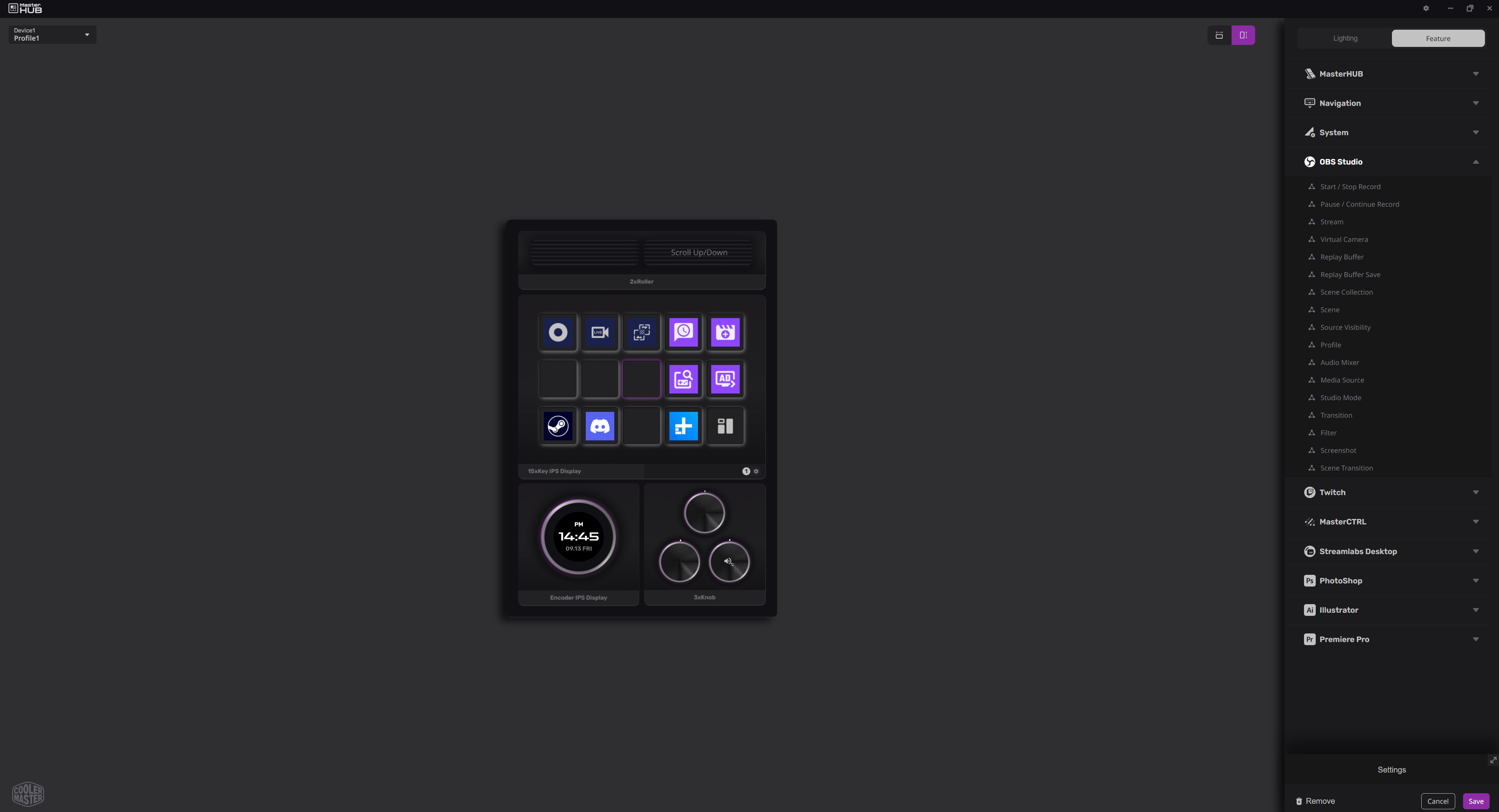Select the Source Visibility icon

(x=1312, y=328)
